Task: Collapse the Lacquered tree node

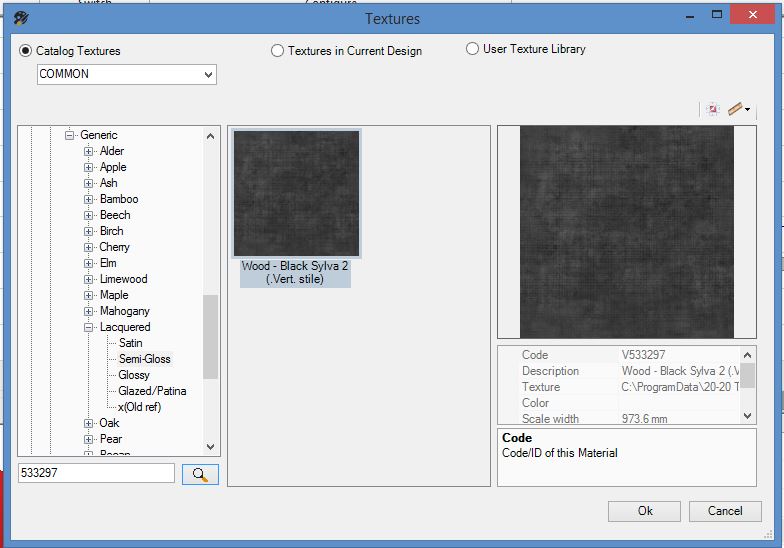Action: [x=89, y=327]
